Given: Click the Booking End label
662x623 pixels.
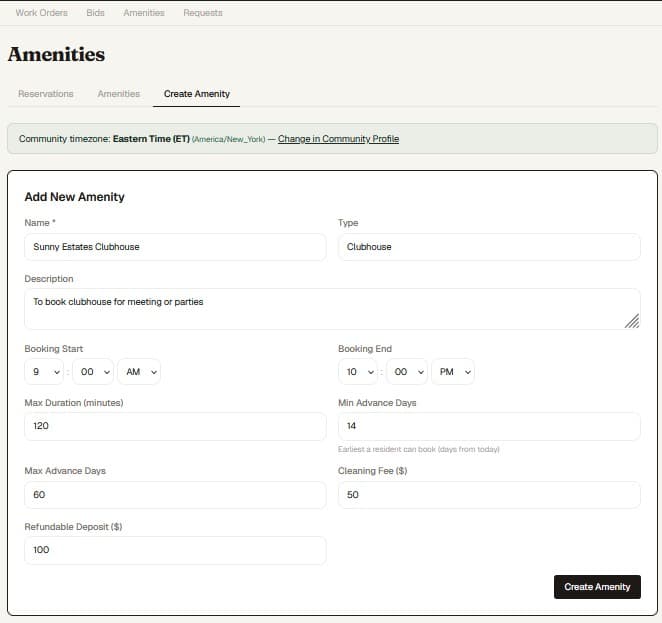Looking at the screenshot, I should coord(365,349).
